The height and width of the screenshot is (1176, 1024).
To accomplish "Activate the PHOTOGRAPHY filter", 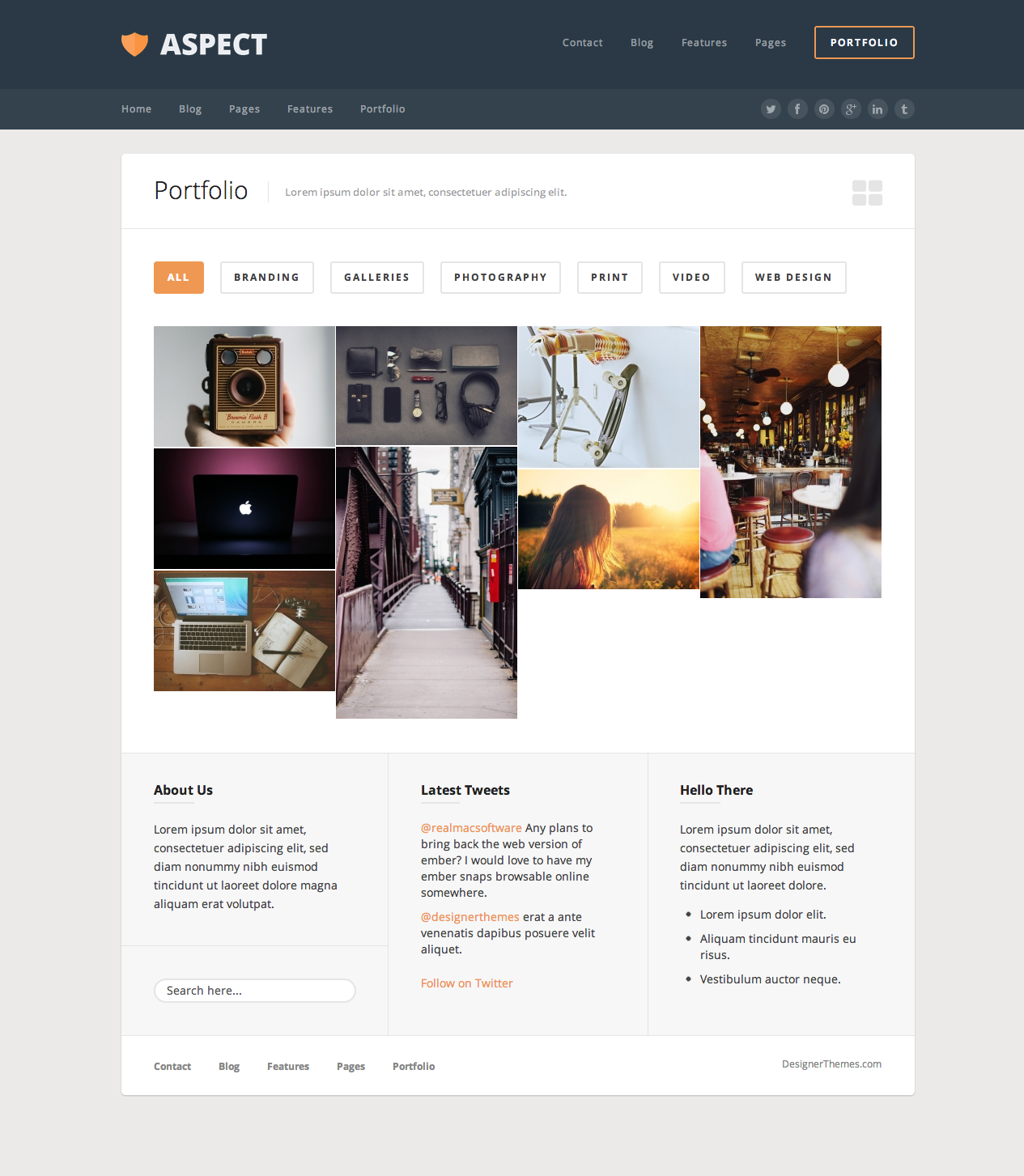I will pyautogui.click(x=500, y=277).
